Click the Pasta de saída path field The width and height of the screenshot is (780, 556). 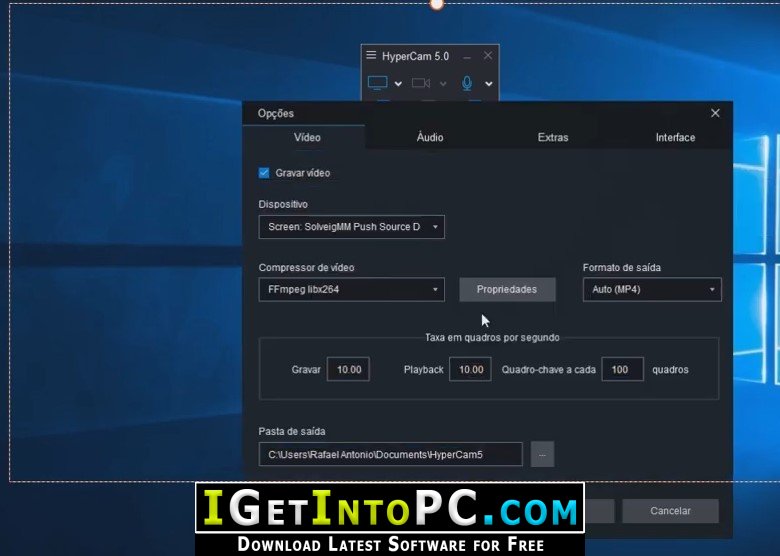click(x=390, y=455)
